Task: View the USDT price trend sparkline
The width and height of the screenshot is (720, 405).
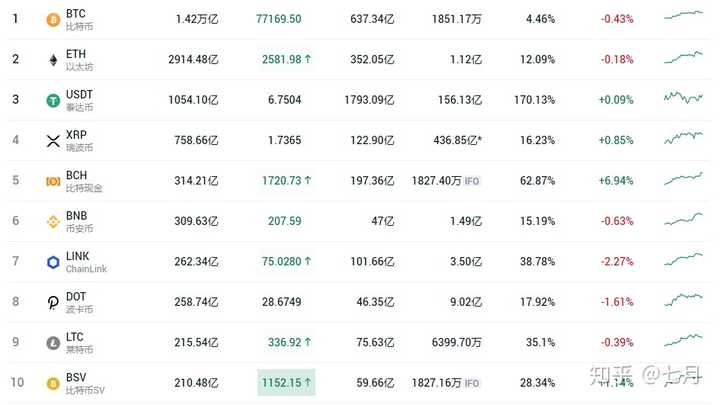Action: coord(683,97)
